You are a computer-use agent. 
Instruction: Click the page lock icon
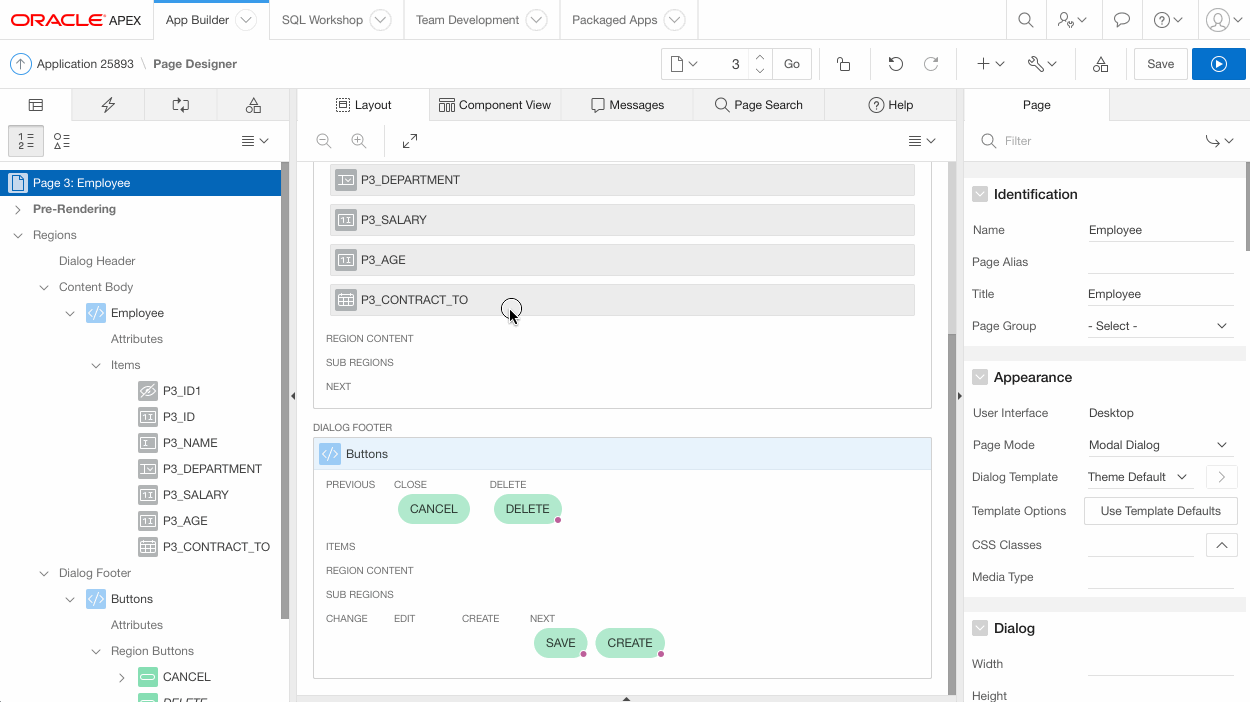843,64
